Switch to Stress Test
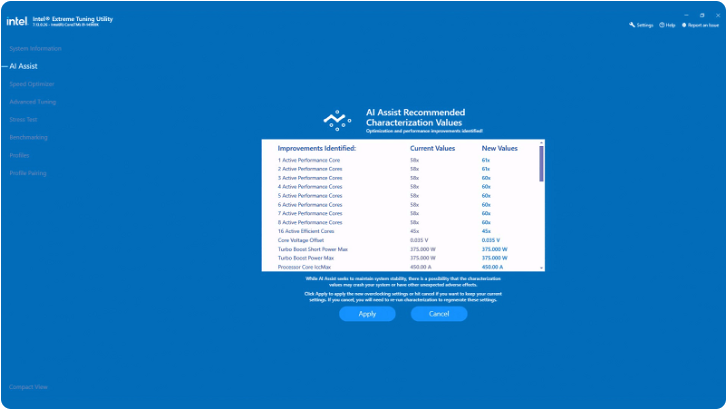This screenshot has width=726, height=409. coord(23,120)
